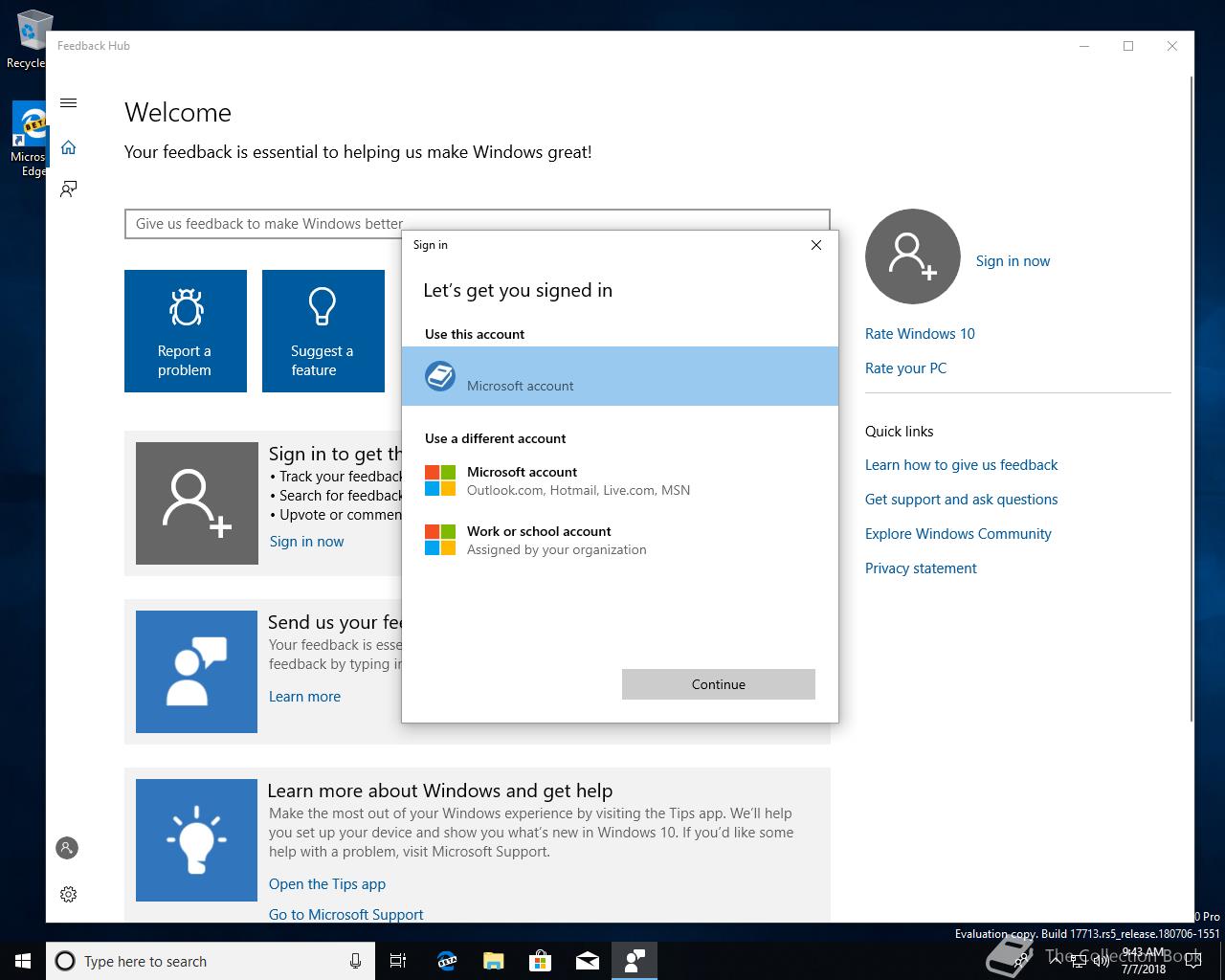Image resolution: width=1225 pixels, height=980 pixels.
Task: Click Feedback Hub taskbar icon
Action: (x=634, y=961)
